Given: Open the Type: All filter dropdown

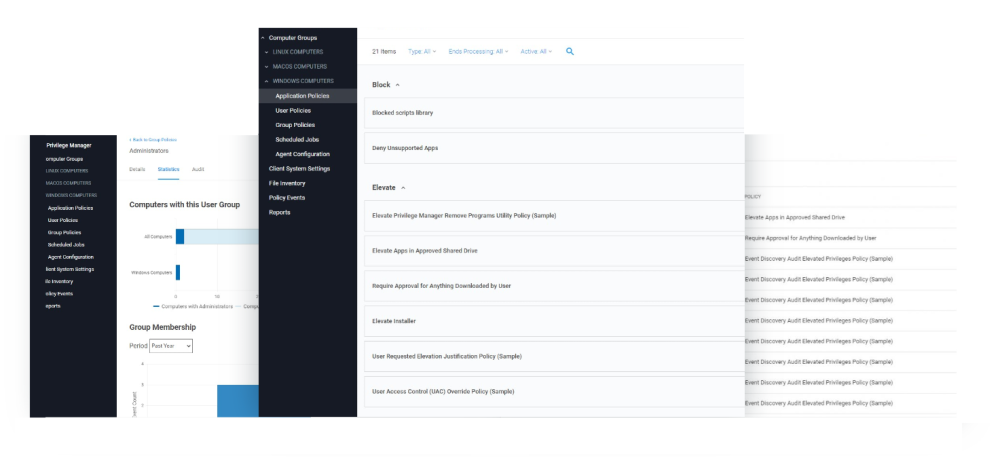Looking at the screenshot, I should [422, 51].
